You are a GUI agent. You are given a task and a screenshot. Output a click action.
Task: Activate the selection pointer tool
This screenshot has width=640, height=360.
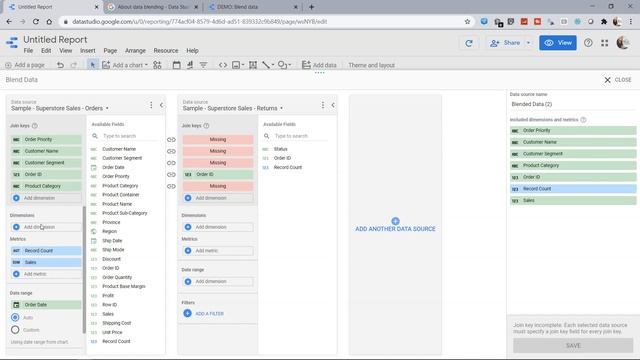93,65
